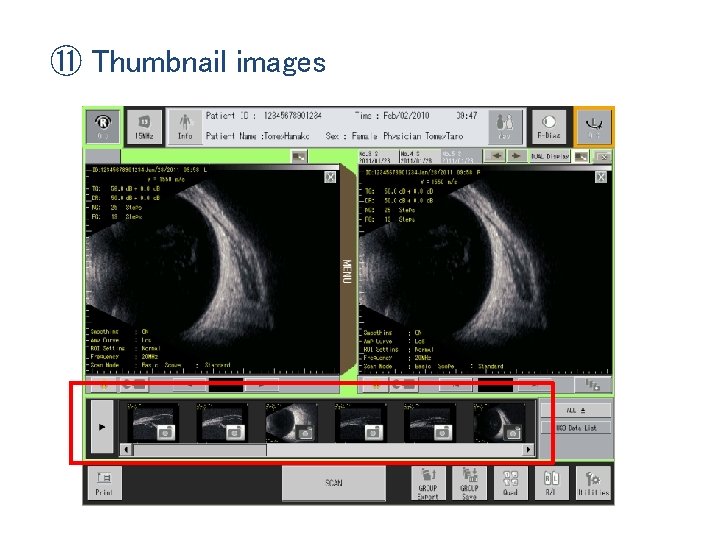Click the SCAN button
Image resolution: width=720 pixels, height=540 pixels.
[x=334, y=483]
